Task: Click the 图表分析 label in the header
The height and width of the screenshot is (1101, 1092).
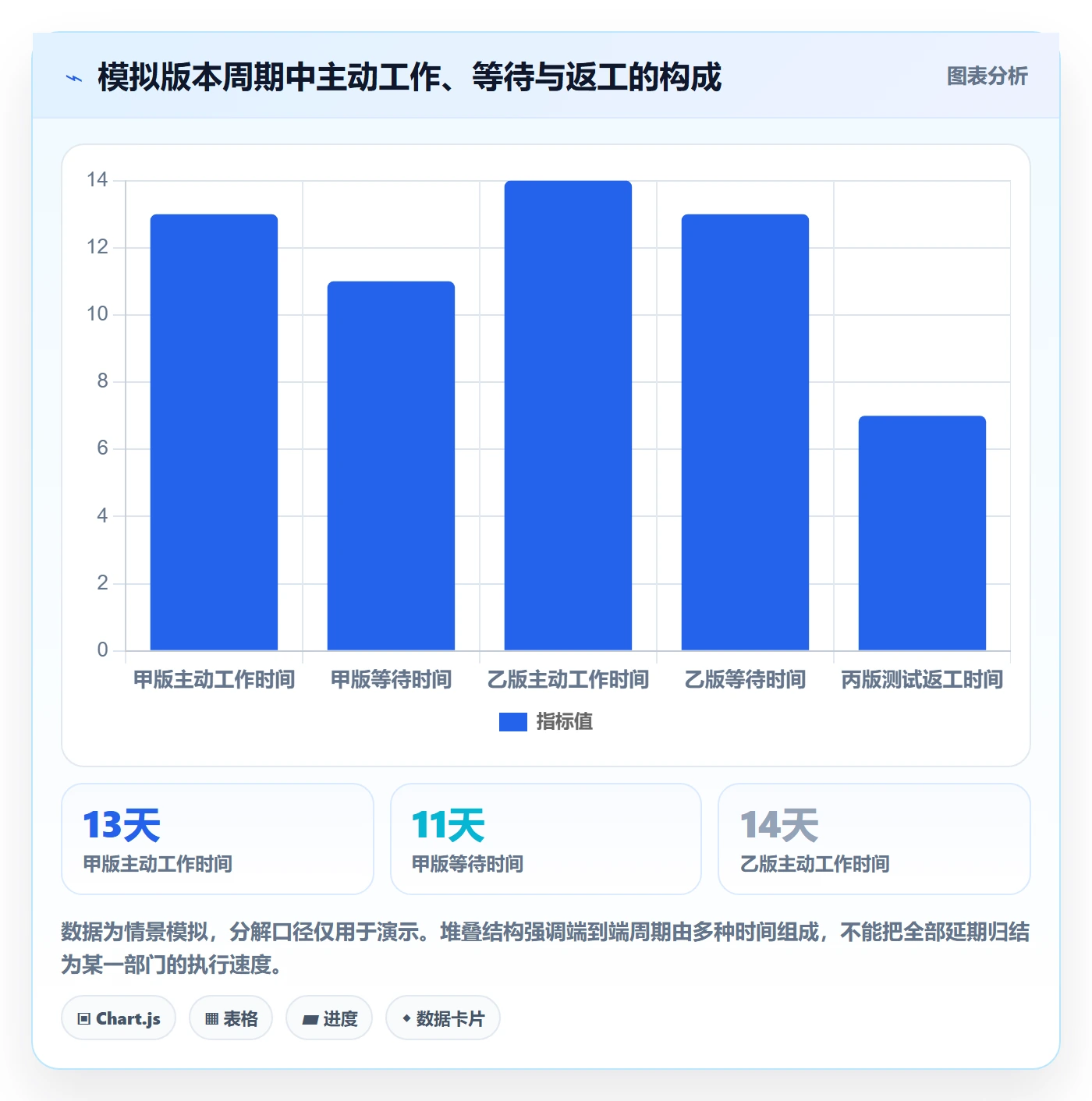Action: 987,76
